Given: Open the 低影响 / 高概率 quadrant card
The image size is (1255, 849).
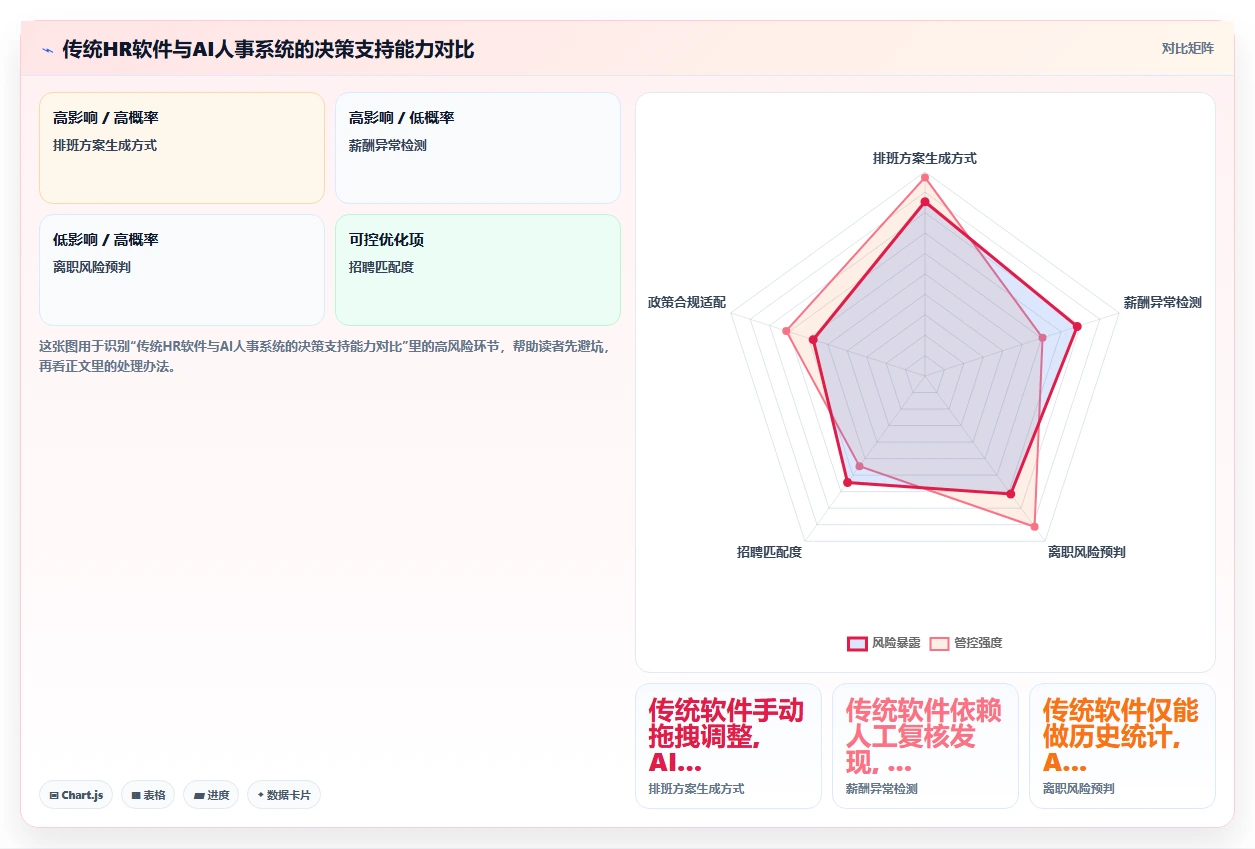Looking at the screenshot, I should point(182,270).
